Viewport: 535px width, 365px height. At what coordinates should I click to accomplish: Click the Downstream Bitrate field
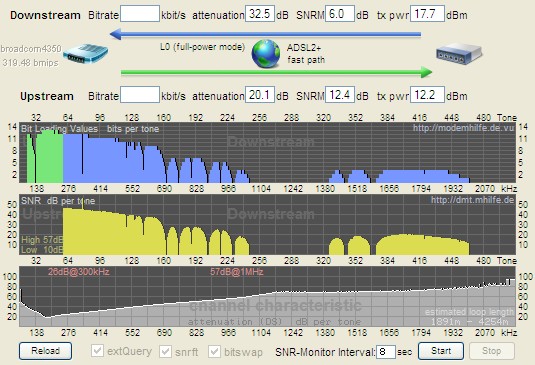(x=140, y=14)
